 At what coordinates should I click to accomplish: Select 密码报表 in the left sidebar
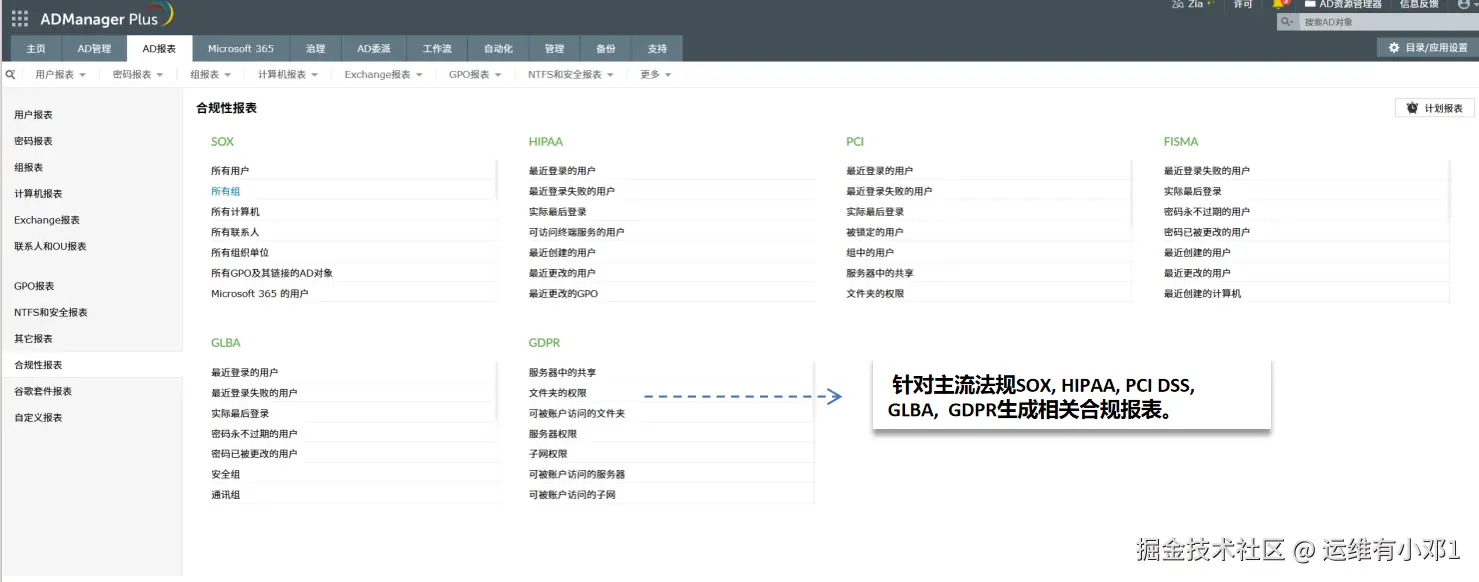pyautogui.click(x=33, y=141)
